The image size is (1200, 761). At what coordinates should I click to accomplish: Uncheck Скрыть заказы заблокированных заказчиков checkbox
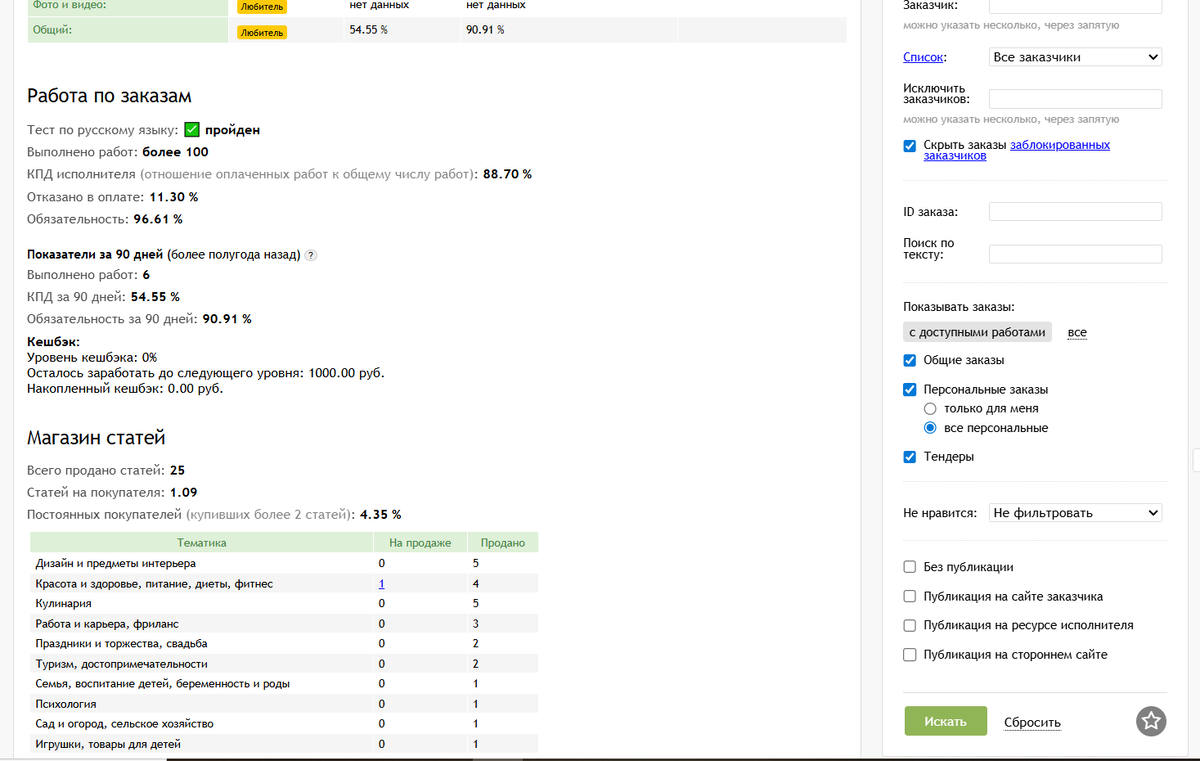coord(909,145)
